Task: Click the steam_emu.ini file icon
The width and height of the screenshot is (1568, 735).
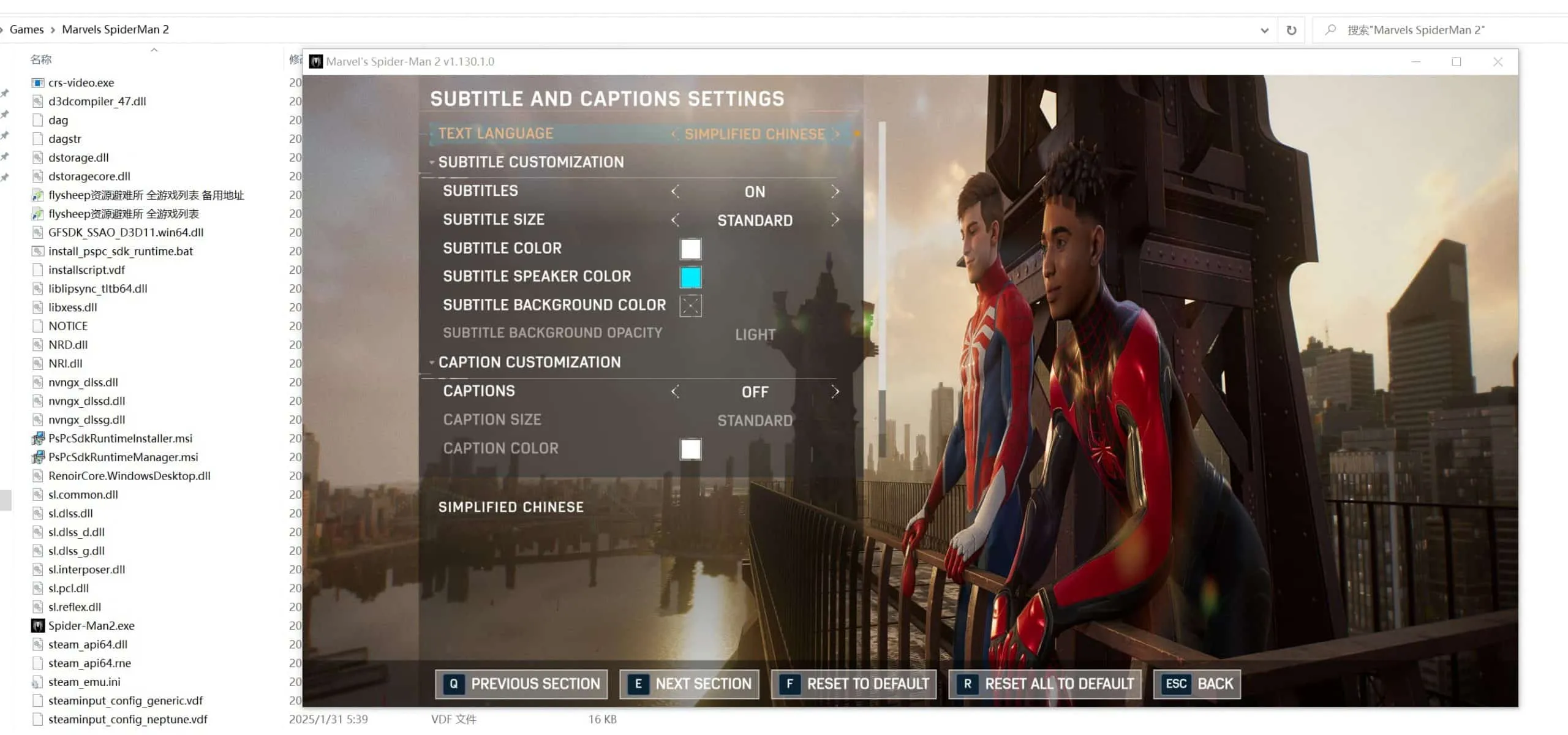Action: pyautogui.click(x=38, y=682)
